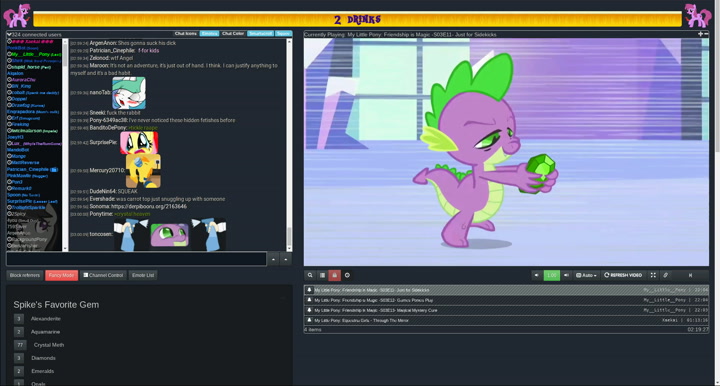This screenshot has height=386, width=720.
Task: Click the playlist list-view icon
Action: [322, 275]
